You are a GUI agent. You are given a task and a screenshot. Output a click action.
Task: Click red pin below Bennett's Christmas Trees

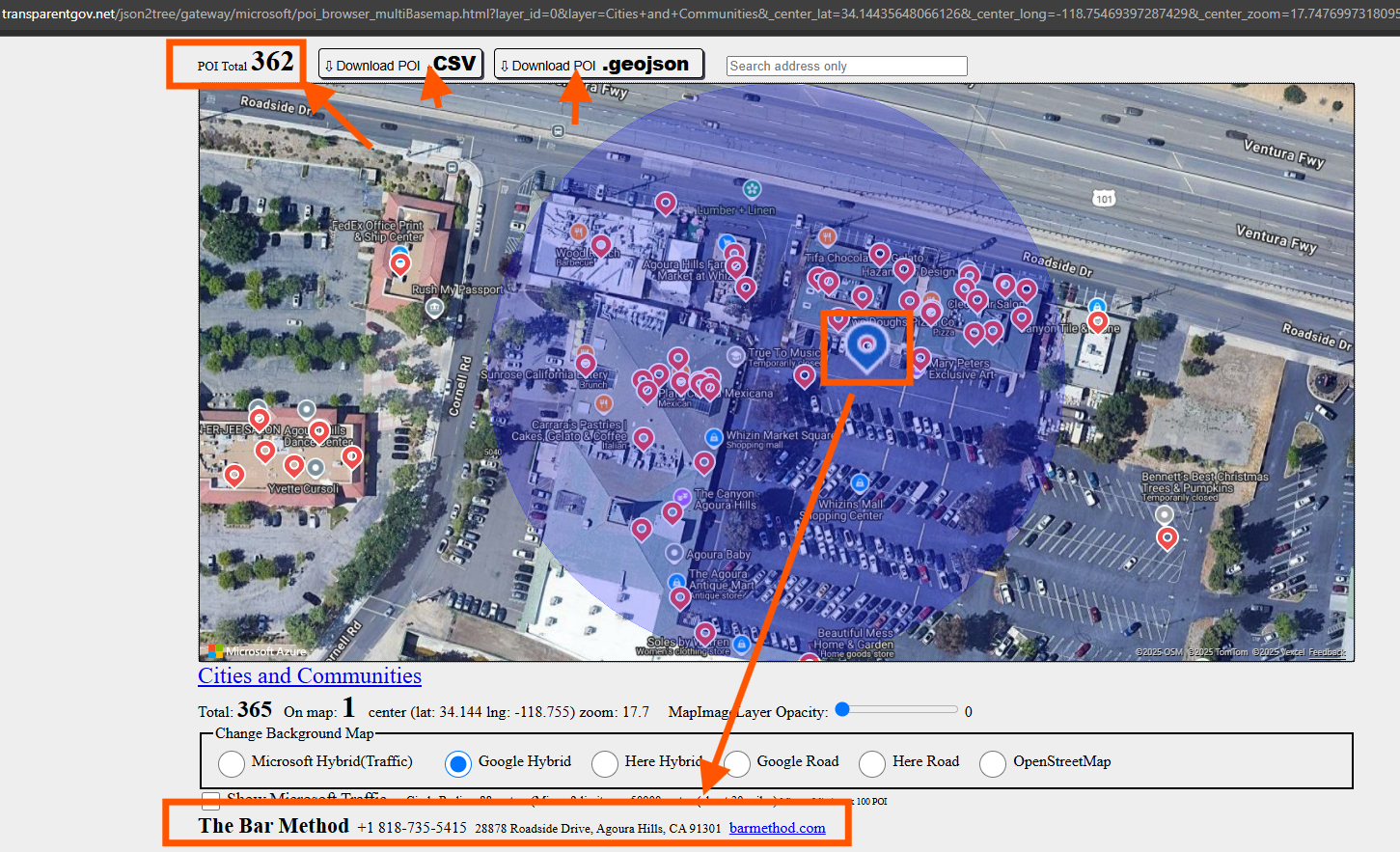click(x=1167, y=539)
